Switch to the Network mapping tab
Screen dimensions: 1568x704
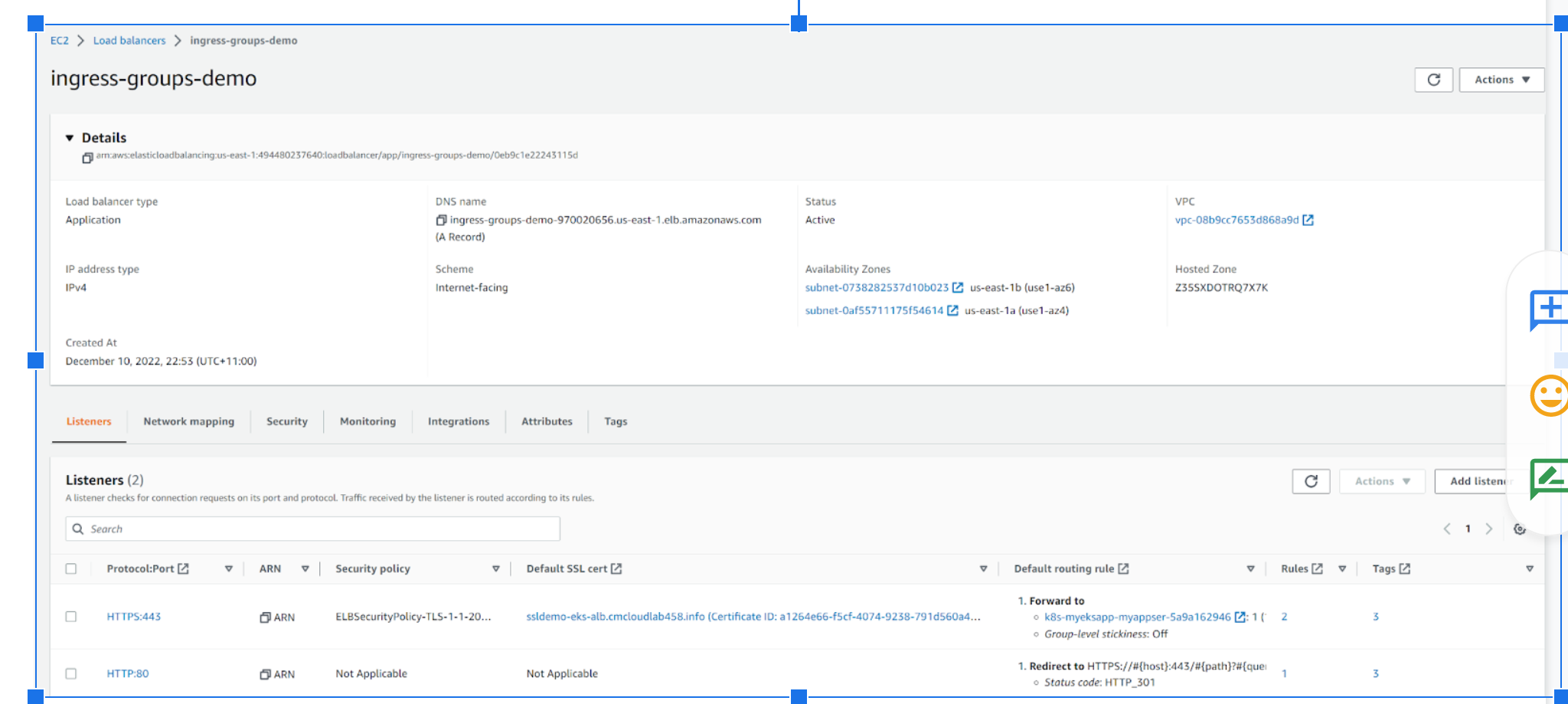pos(188,421)
